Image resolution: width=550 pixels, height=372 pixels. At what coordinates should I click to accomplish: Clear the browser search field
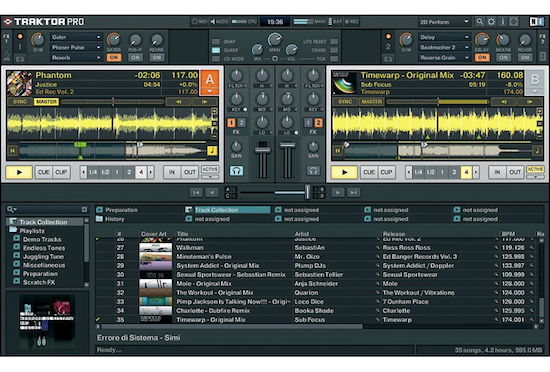[85, 209]
